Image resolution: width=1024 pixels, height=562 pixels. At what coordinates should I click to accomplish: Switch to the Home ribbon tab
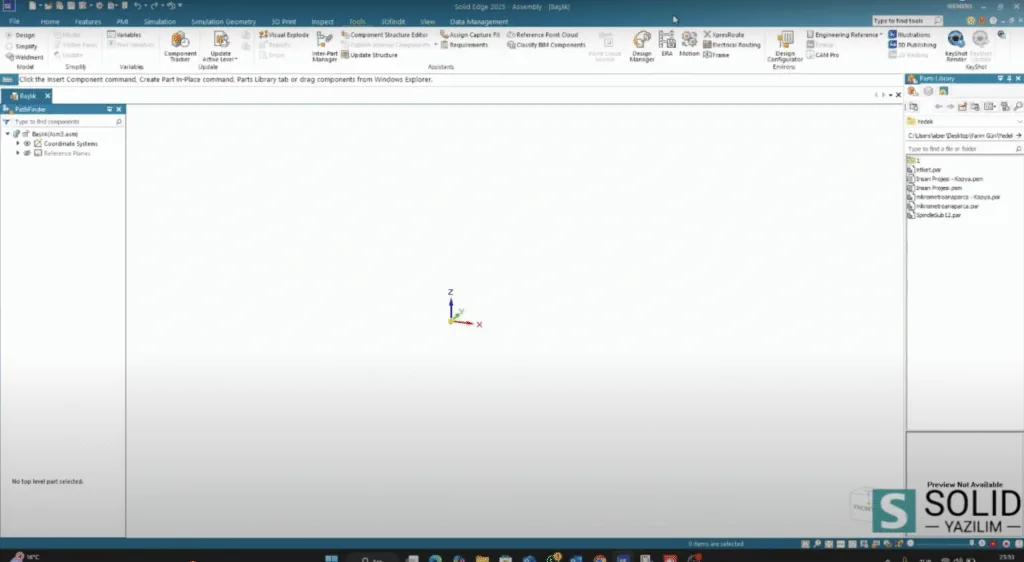[x=50, y=22]
